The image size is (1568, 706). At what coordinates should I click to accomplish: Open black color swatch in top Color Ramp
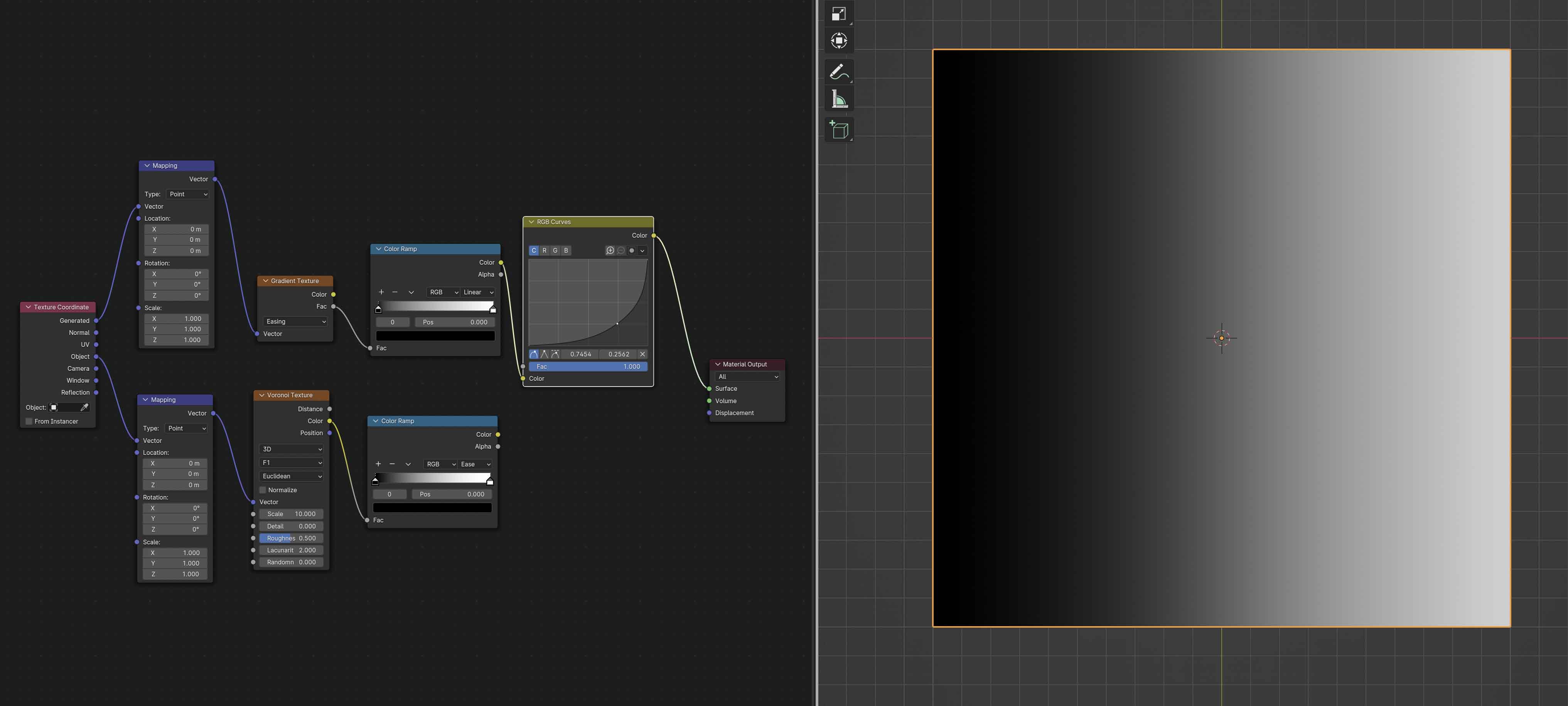tap(435, 336)
